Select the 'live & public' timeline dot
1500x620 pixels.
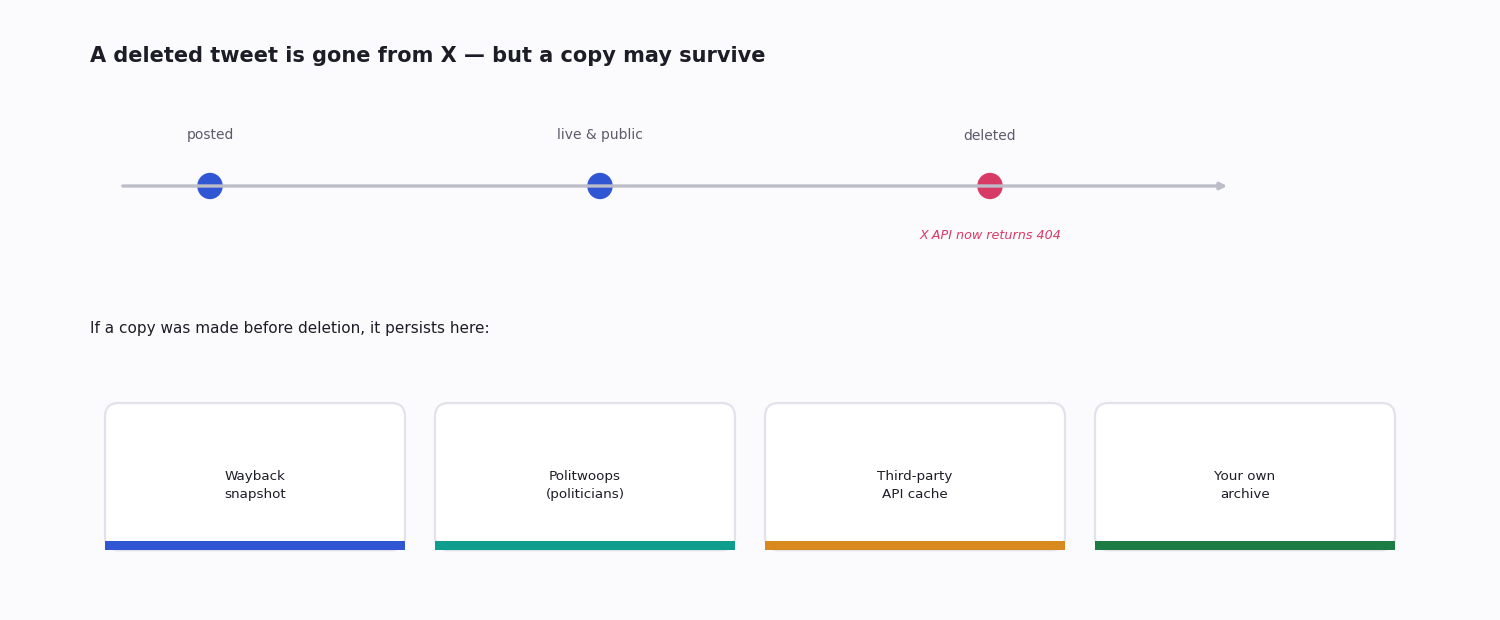click(600, 186)
